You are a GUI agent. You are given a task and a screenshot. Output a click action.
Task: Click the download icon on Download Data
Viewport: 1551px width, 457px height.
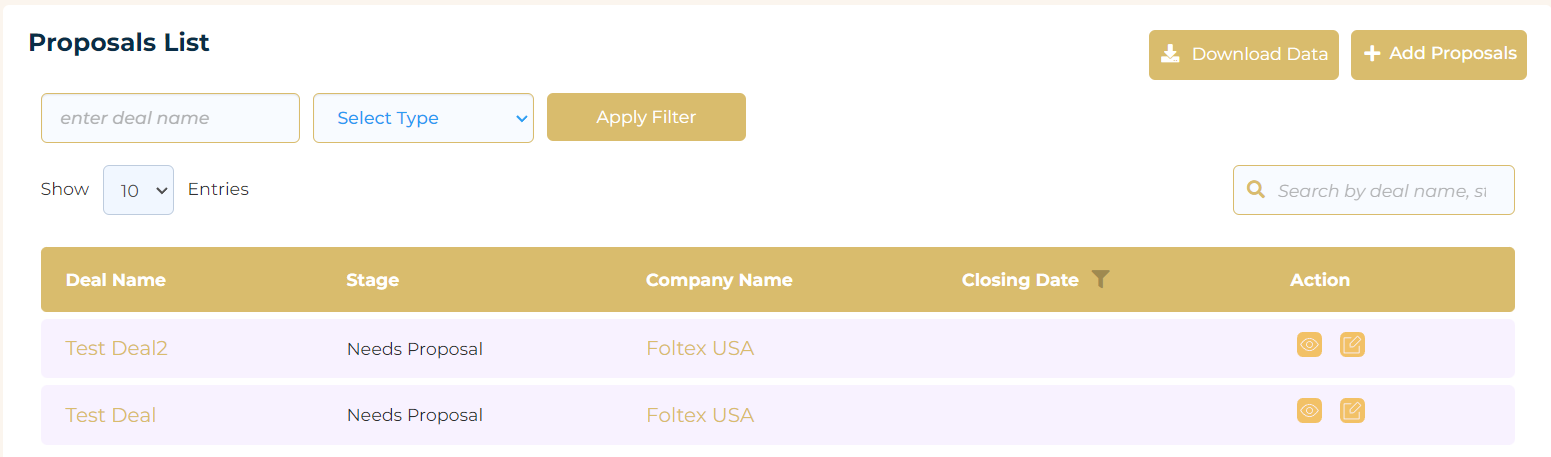1170,54
